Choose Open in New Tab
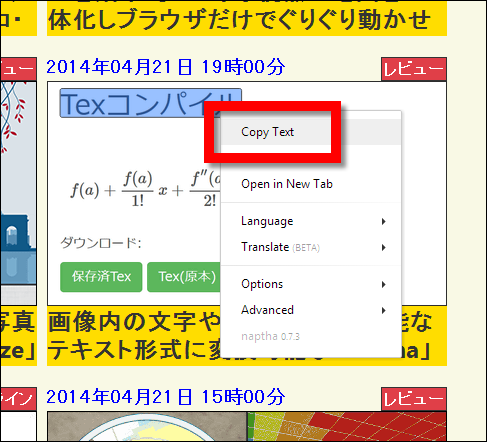This screenshot has width=487, height=442. [x=311, y=184]
